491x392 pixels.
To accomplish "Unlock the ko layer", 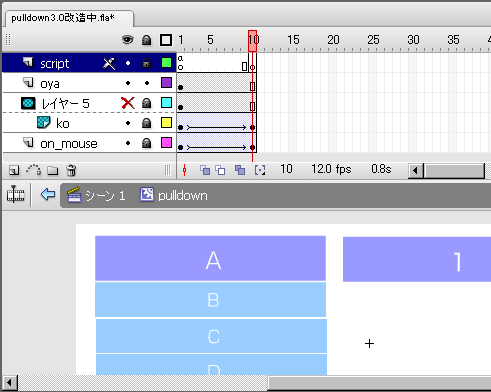I will (x=146, y=123).
